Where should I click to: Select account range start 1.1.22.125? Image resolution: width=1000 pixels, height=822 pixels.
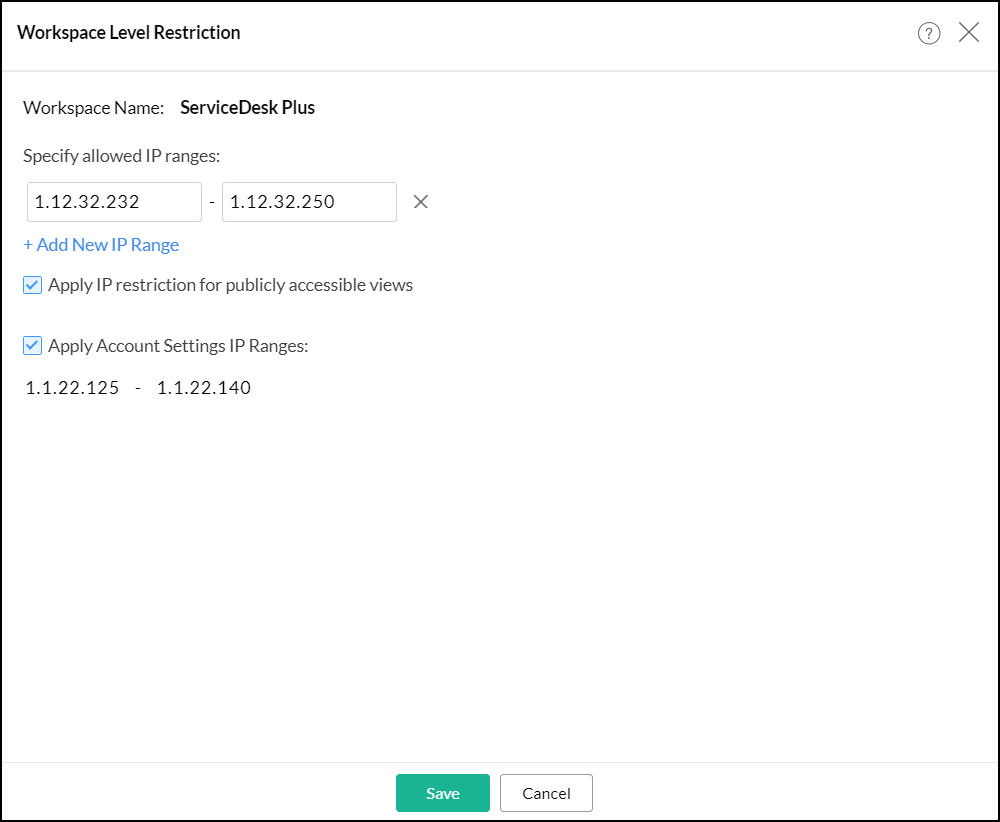coord(72,388)
